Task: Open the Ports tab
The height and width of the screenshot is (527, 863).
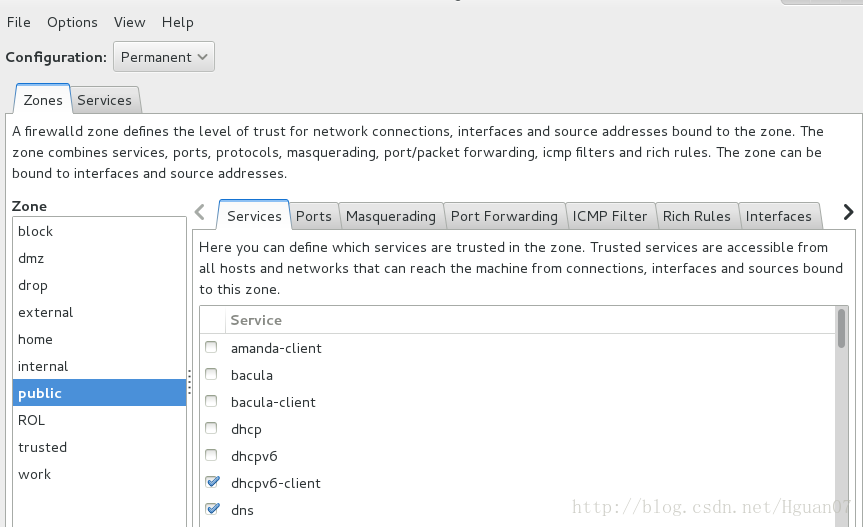Action: (x=314, y=216)
